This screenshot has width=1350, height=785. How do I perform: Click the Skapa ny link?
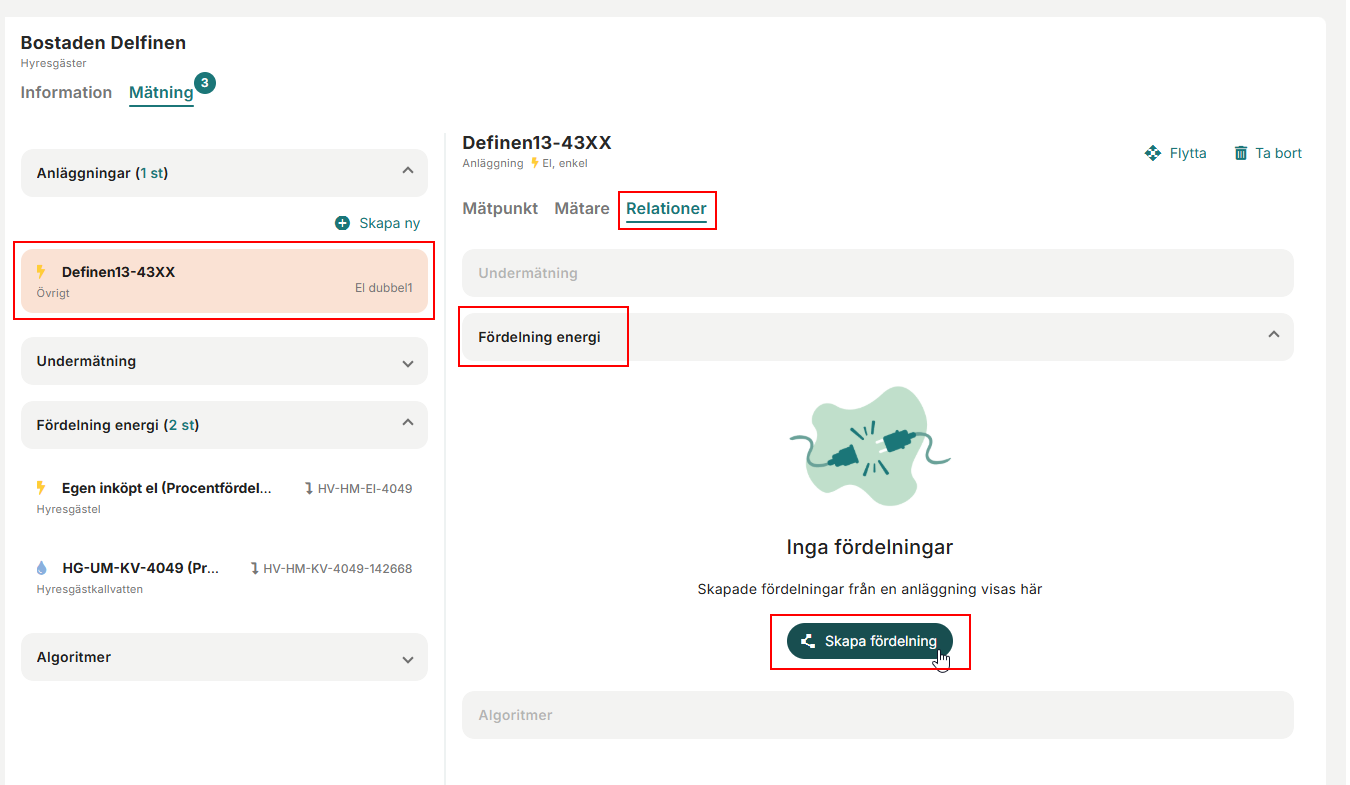[x=389, y=223]
